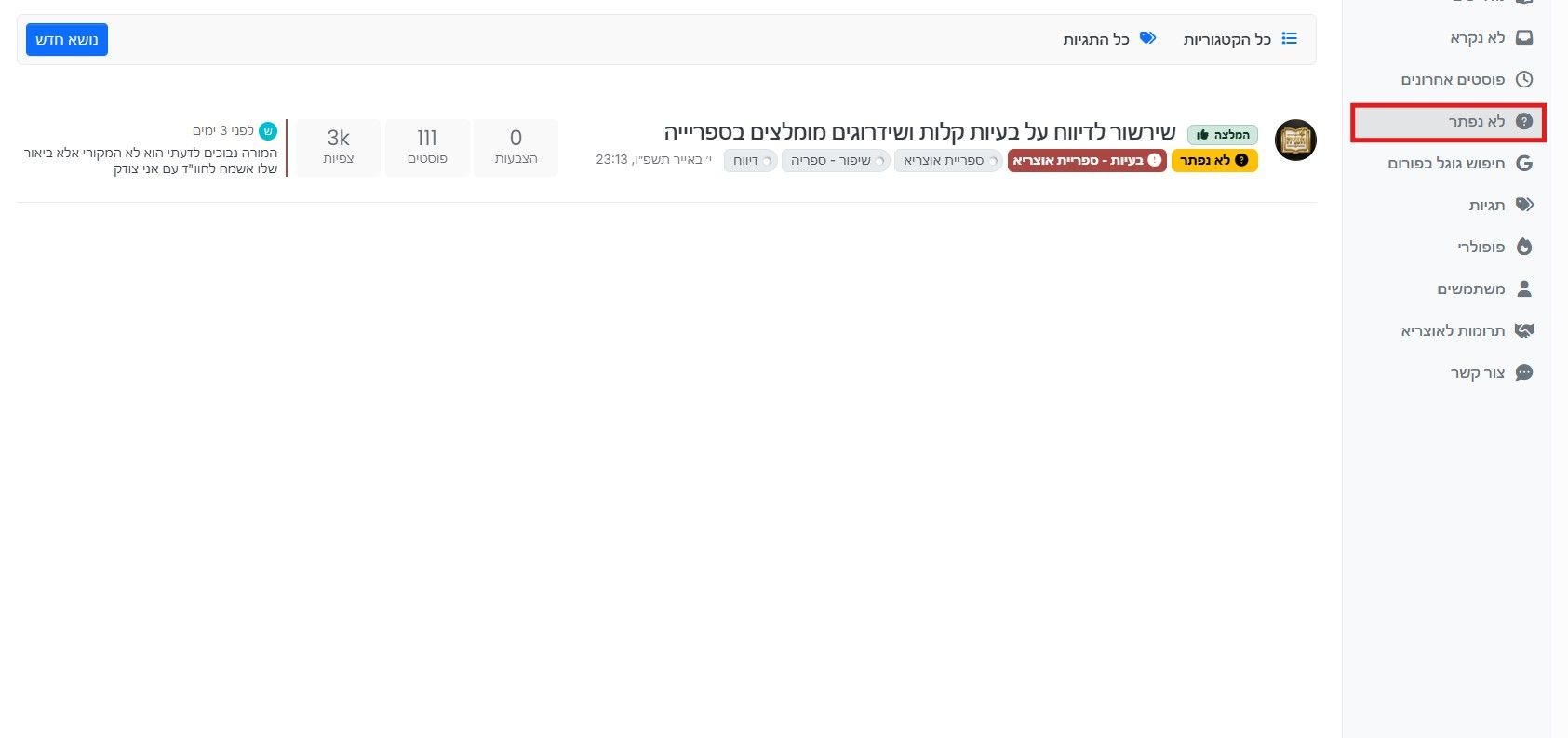This screenshot has height=738, width=1568.
Task: Select the שיפור - ספריה tag
Action: point(836,161)
